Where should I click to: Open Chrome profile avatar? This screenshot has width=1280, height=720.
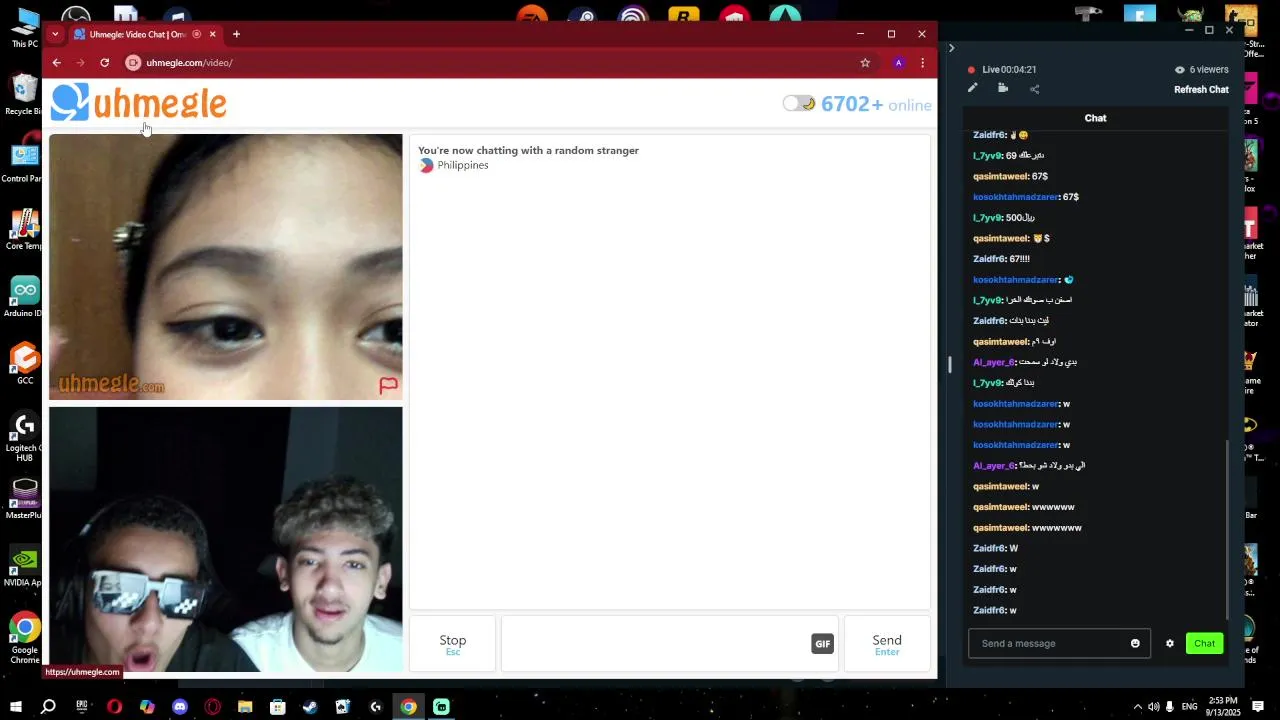[x=898, y=62]
